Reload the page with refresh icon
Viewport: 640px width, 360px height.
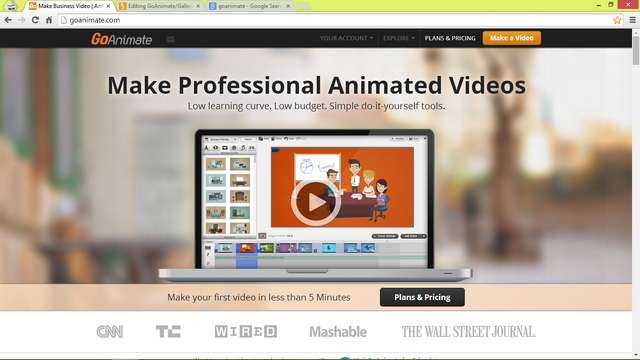[x=35, y=20]
